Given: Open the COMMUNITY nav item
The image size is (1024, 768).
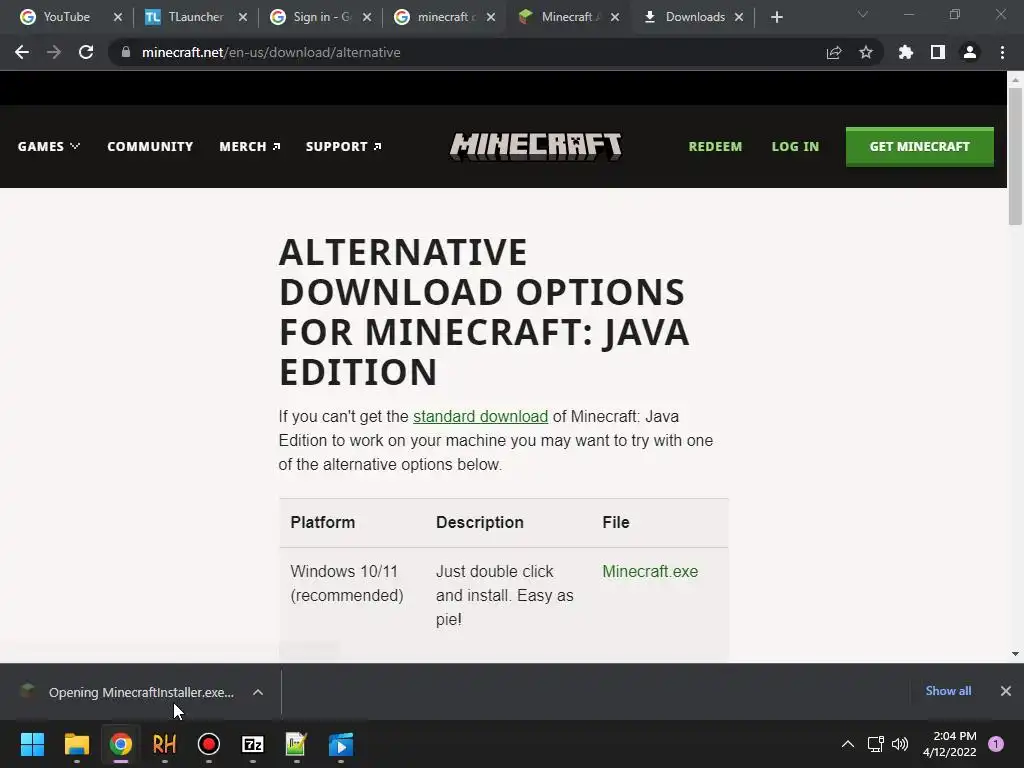Looking at the screenshot, I should (150, 146).
